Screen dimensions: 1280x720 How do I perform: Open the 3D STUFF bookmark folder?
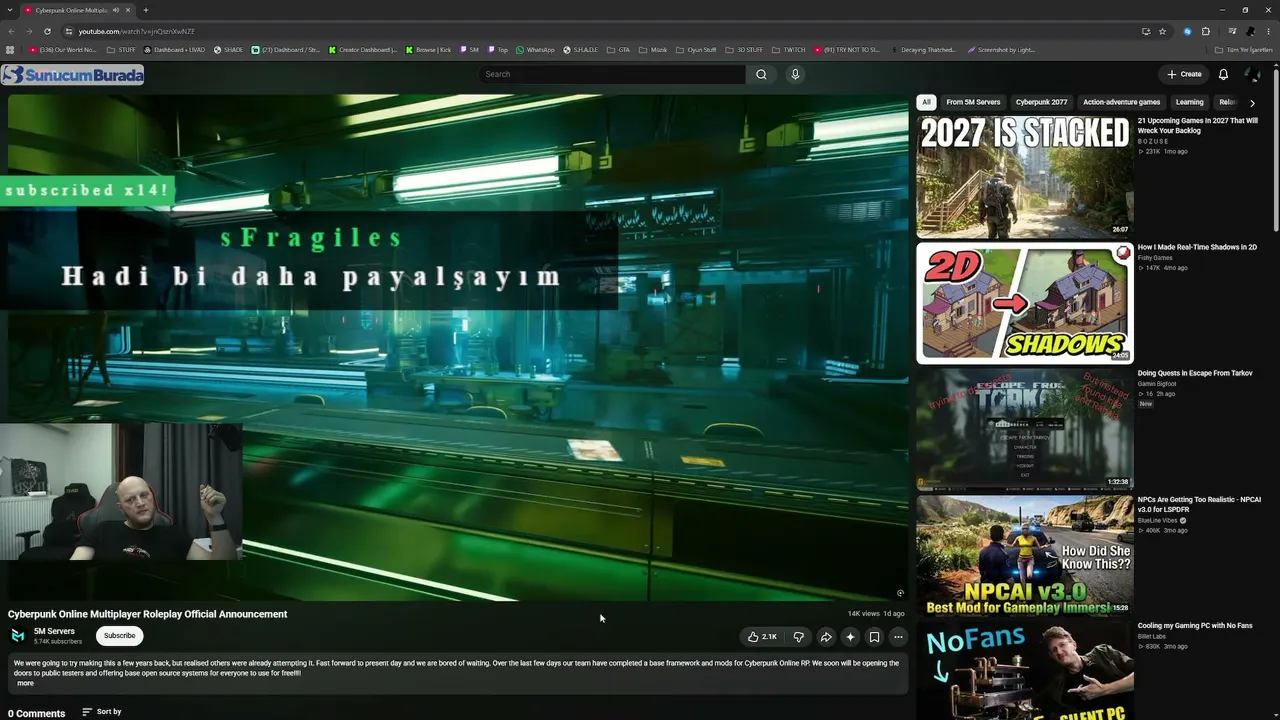point(744,50)
